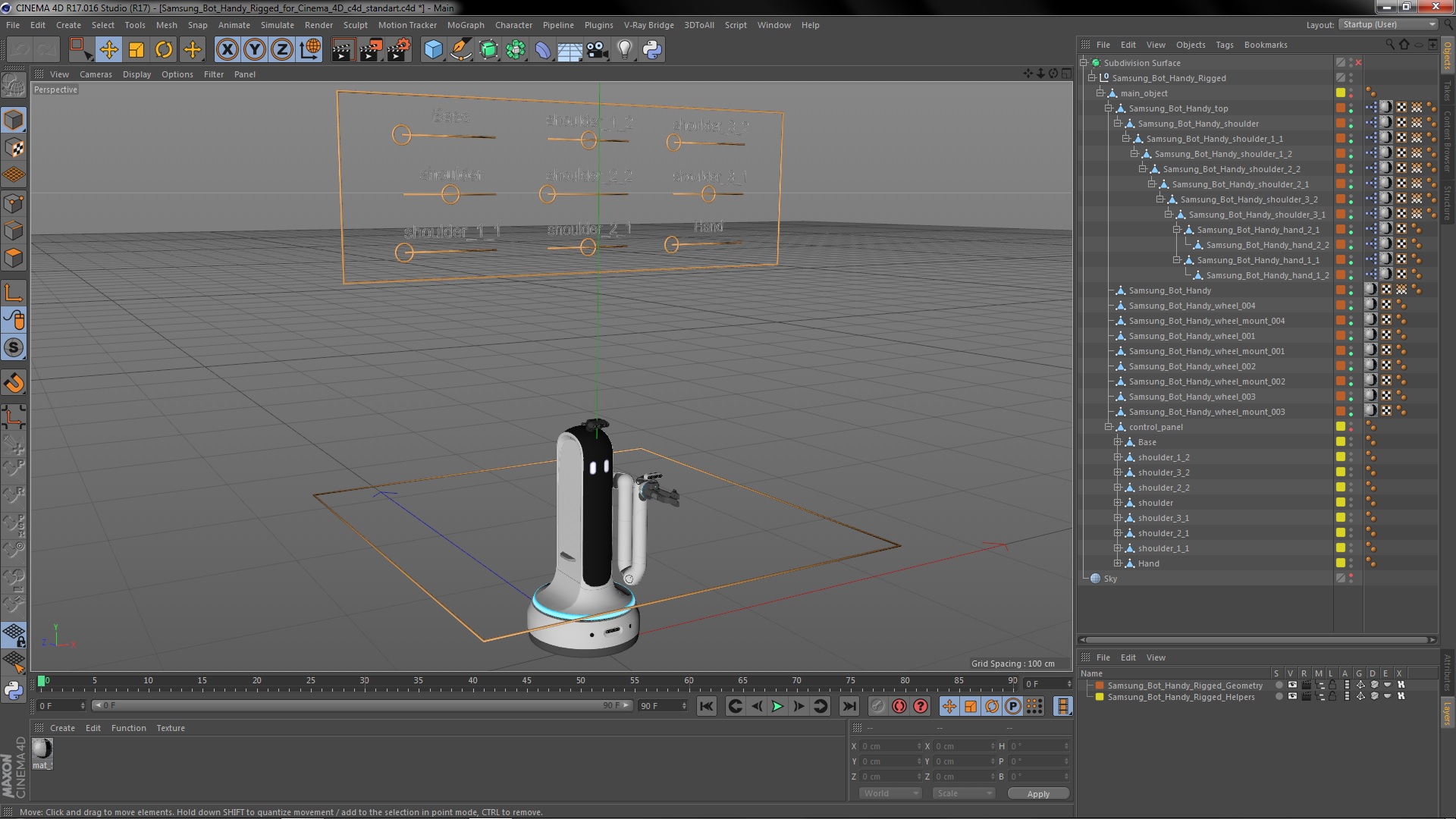The image size is (1456, 819).
Task: Select the Spline Pen tool icon
Action: pos(460,50)
